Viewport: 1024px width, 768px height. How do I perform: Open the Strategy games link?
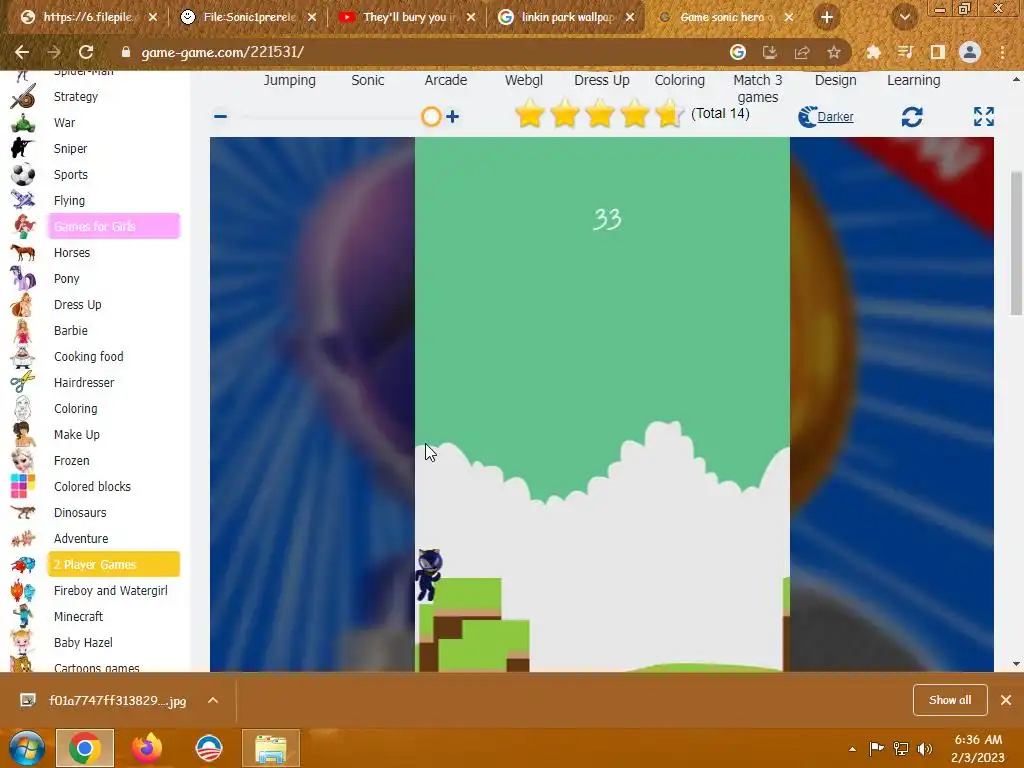point(76,97)
